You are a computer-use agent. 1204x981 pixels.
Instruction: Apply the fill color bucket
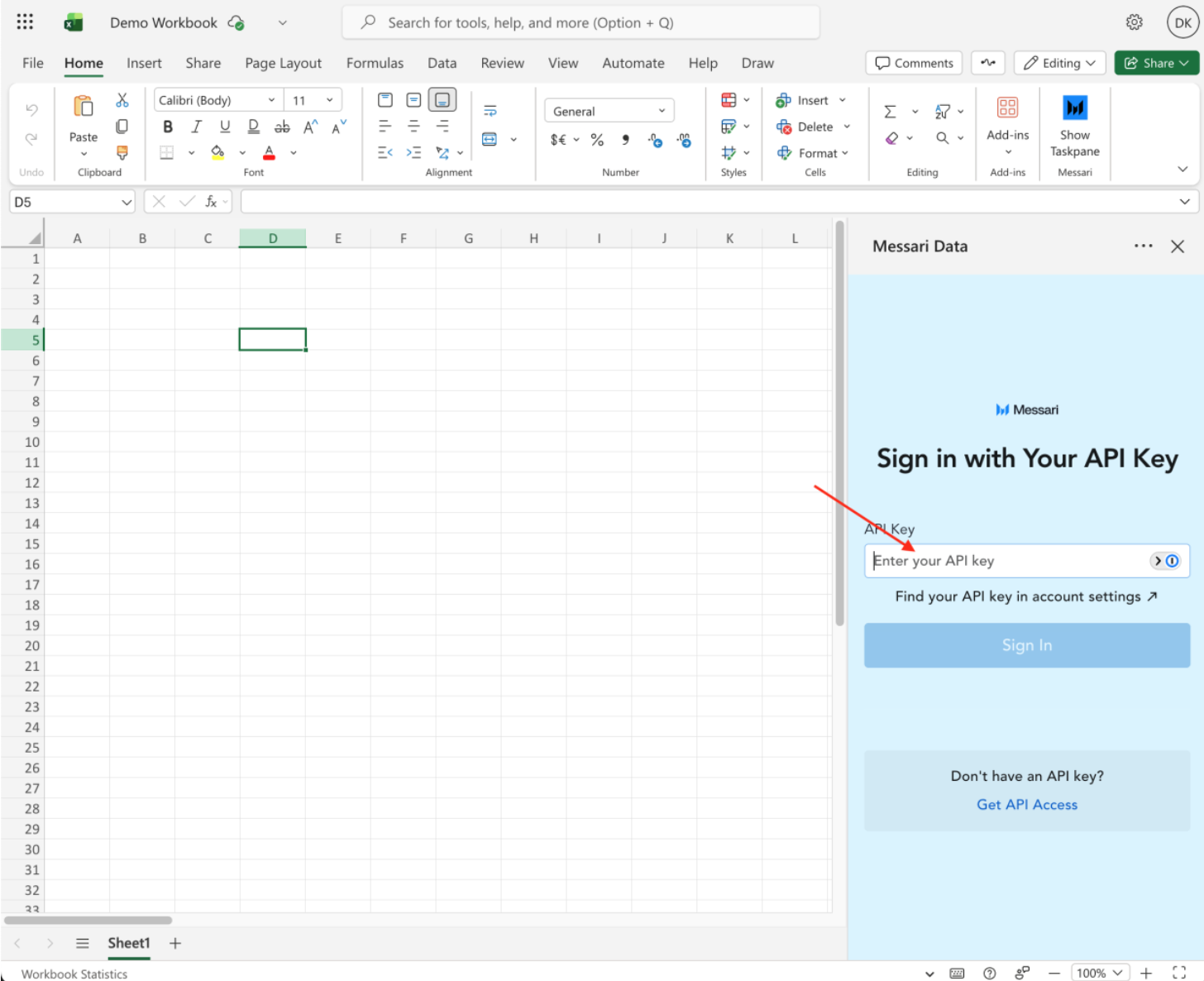coord(217,152)
